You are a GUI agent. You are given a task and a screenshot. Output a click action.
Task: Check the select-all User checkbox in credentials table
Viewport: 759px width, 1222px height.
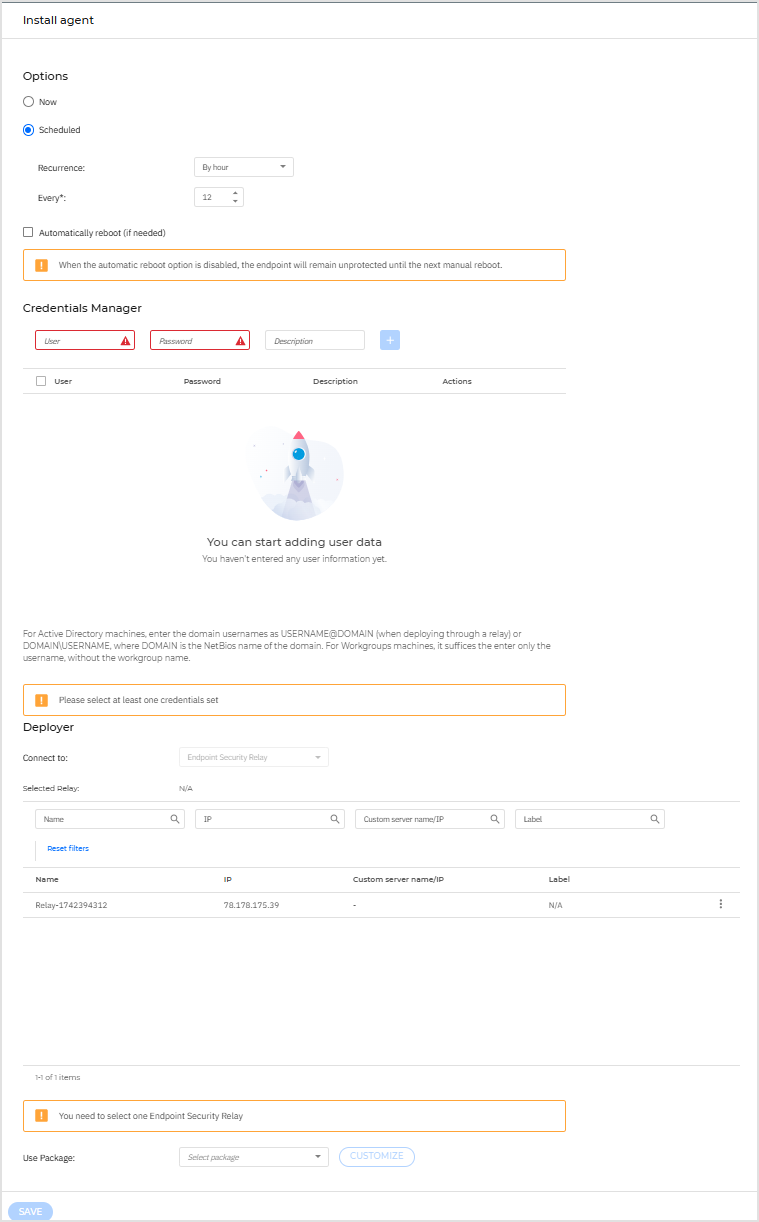click(x=41, y=381)
